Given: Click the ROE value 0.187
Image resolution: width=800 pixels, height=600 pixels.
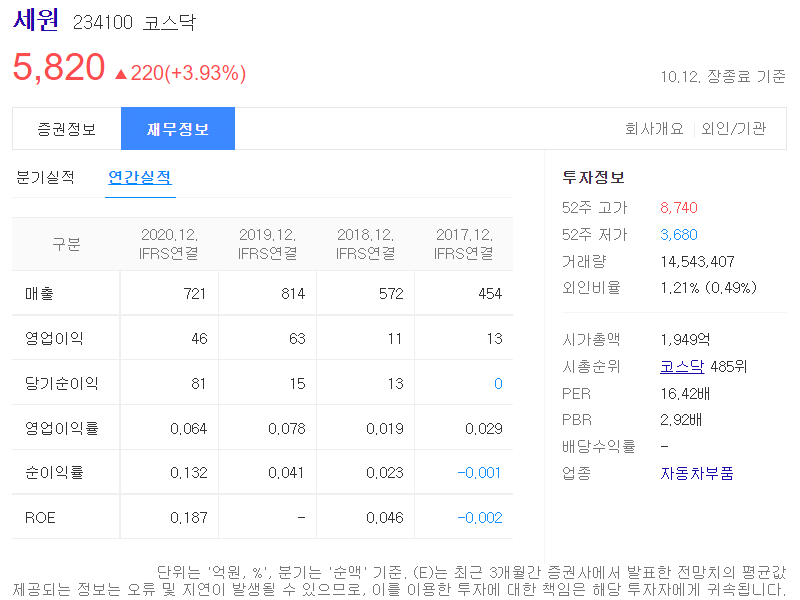Looking at the screenshot, I should [188, 518].
